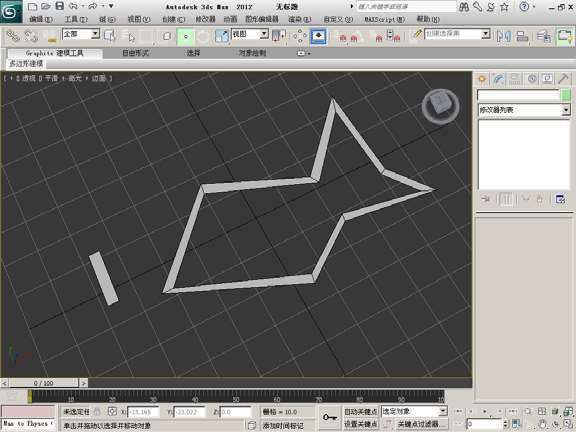
Task: Open the 选定对象 key filter dropdown
Action: tap(414, 411)
